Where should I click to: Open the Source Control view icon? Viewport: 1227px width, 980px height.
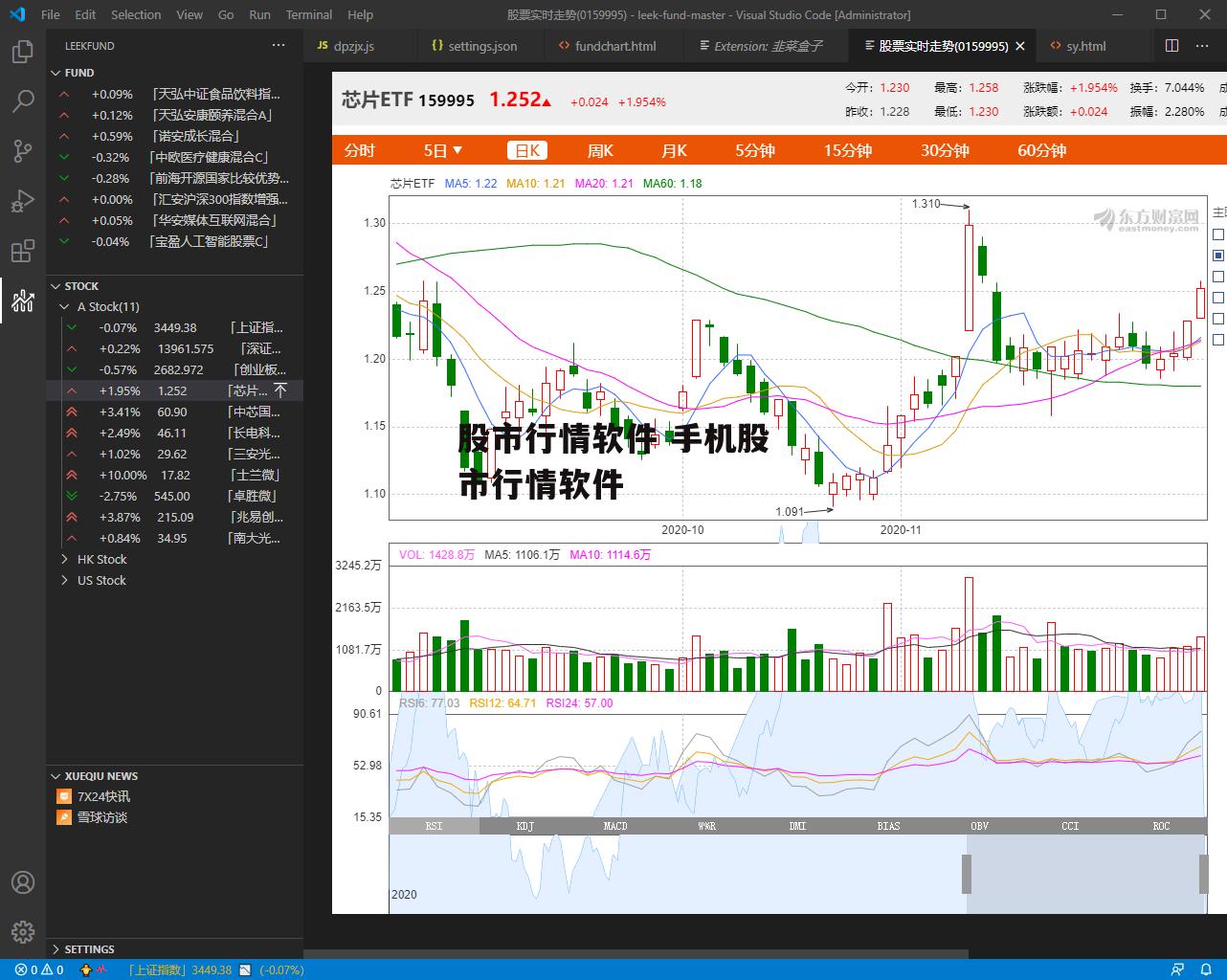[x=22, y=151]
